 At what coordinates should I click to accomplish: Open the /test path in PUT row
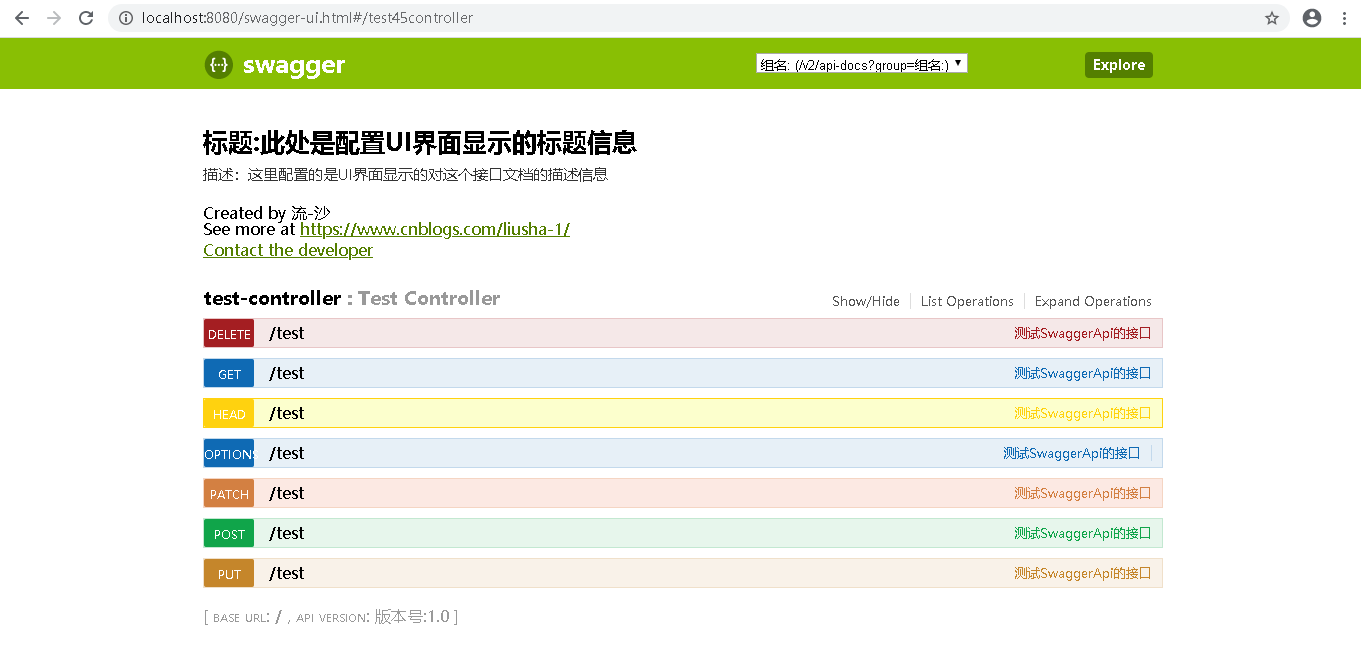(286, 573)
